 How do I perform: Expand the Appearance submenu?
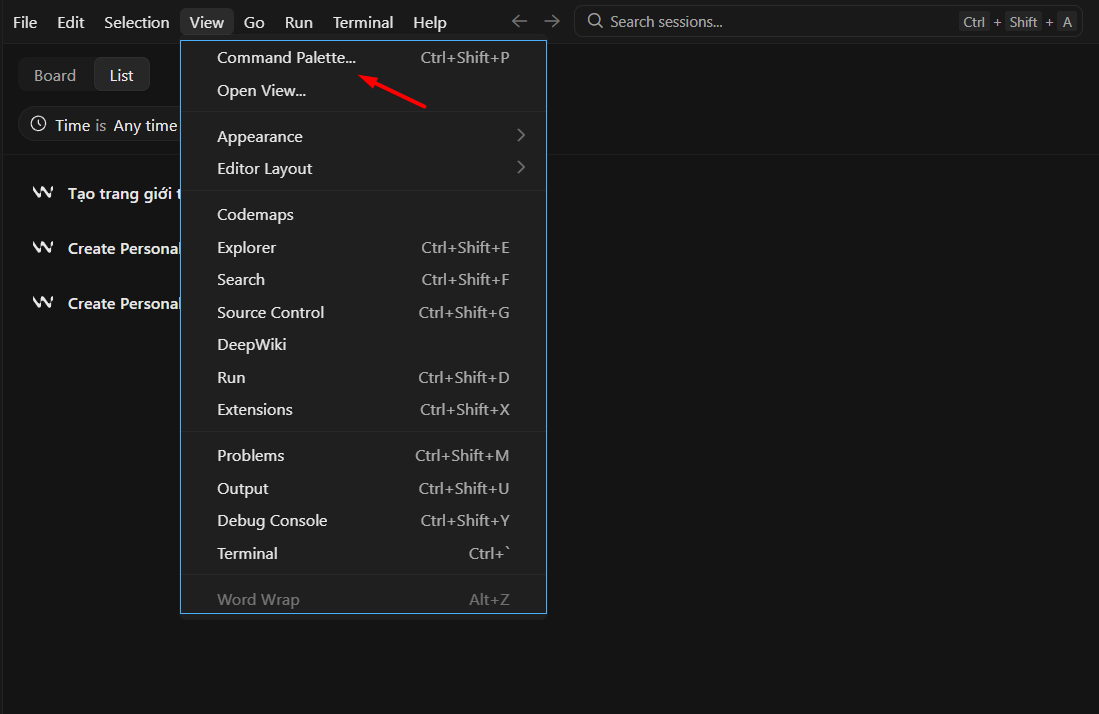pos(363,136)
